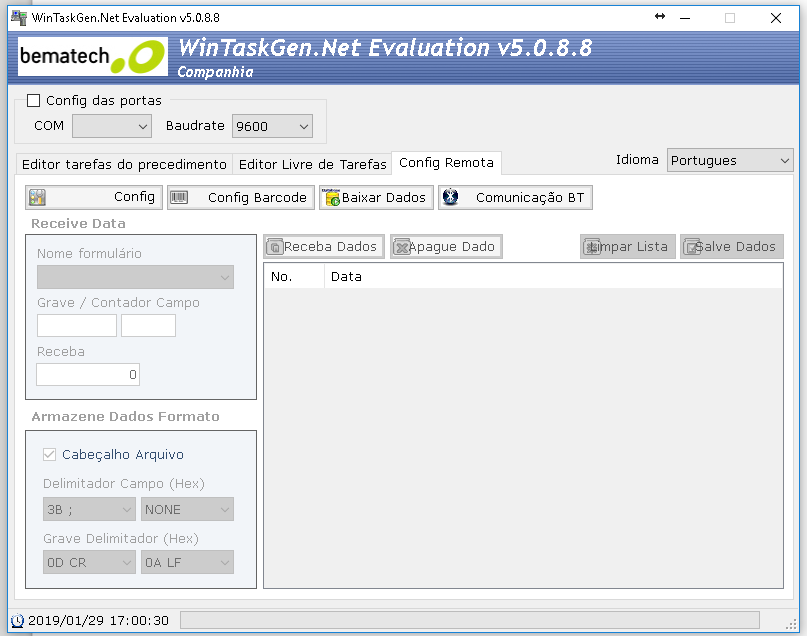Click the Baixar Dados download icon
Viewport: 807px width, 636px height.
331,197
